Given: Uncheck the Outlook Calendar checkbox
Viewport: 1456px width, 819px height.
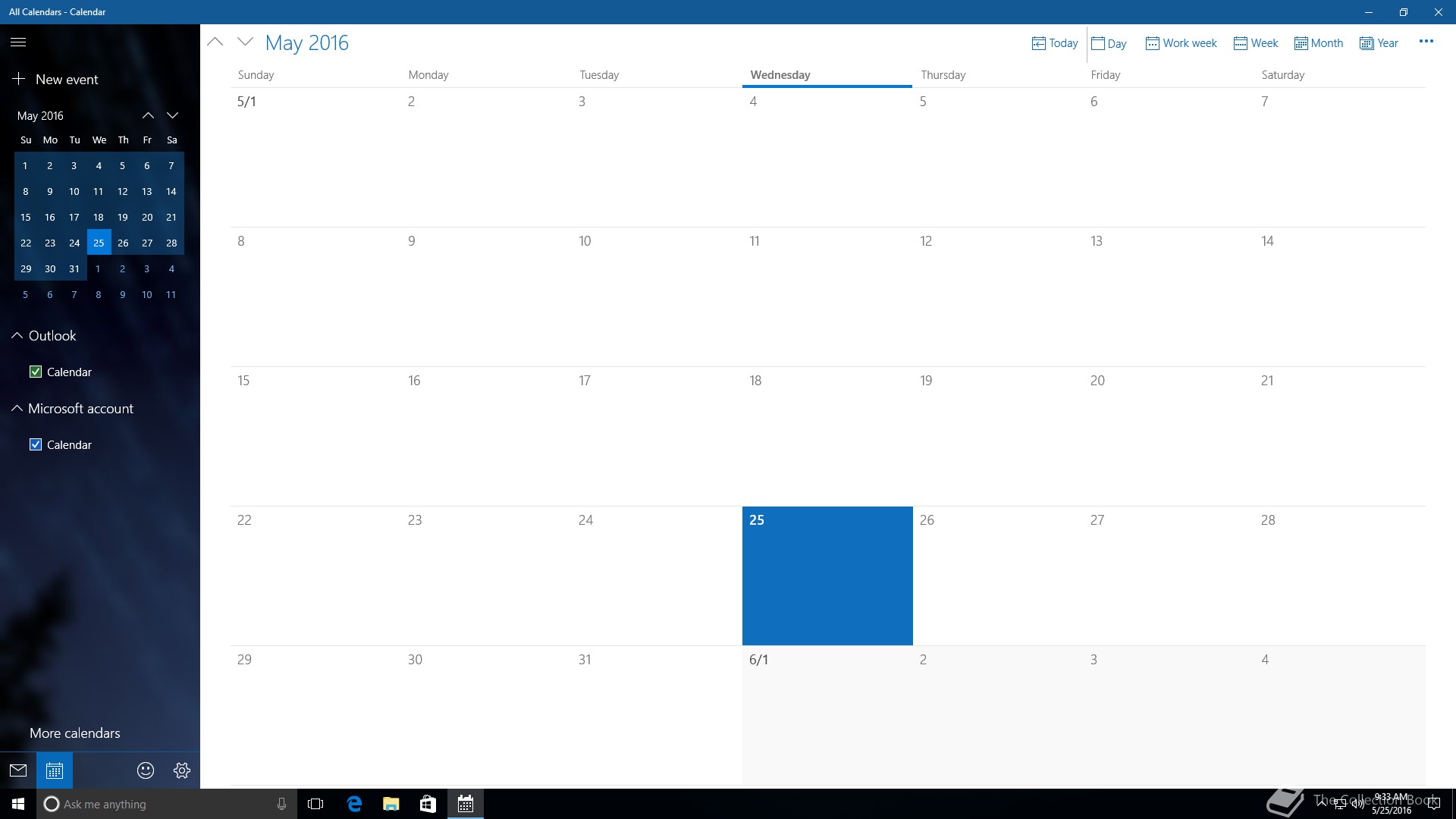Looking at the screenshot, I should coord(36,372).
